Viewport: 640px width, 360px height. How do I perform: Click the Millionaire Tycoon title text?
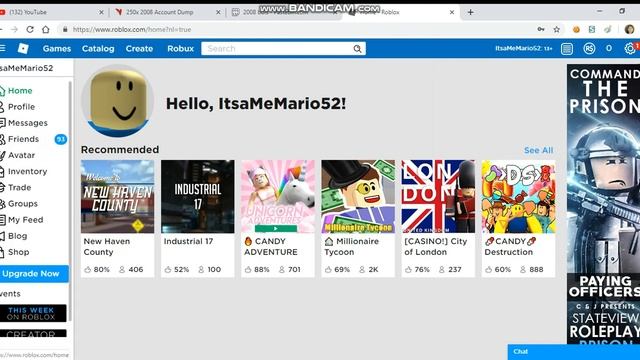pos(351,247)
